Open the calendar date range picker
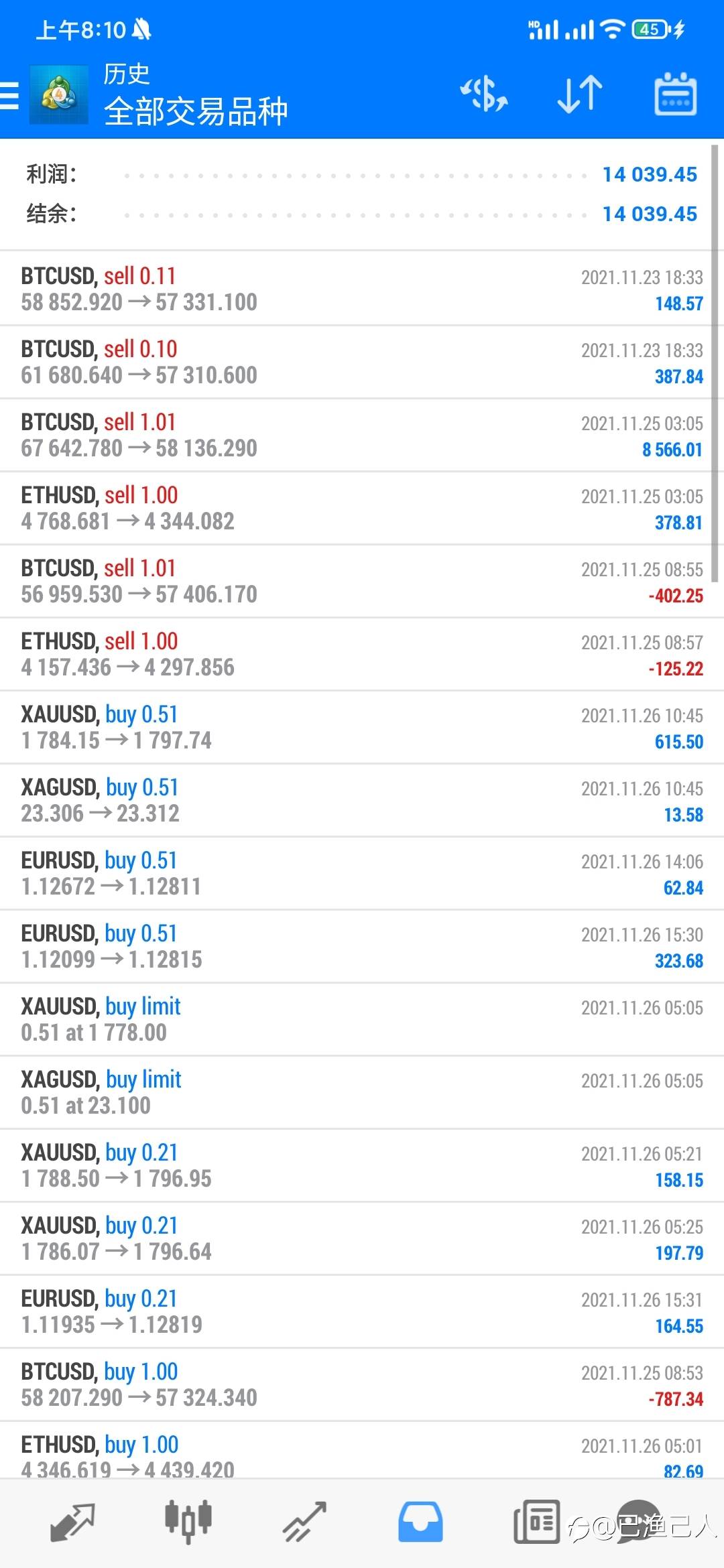724x1568 pixels. pos(675,94)
